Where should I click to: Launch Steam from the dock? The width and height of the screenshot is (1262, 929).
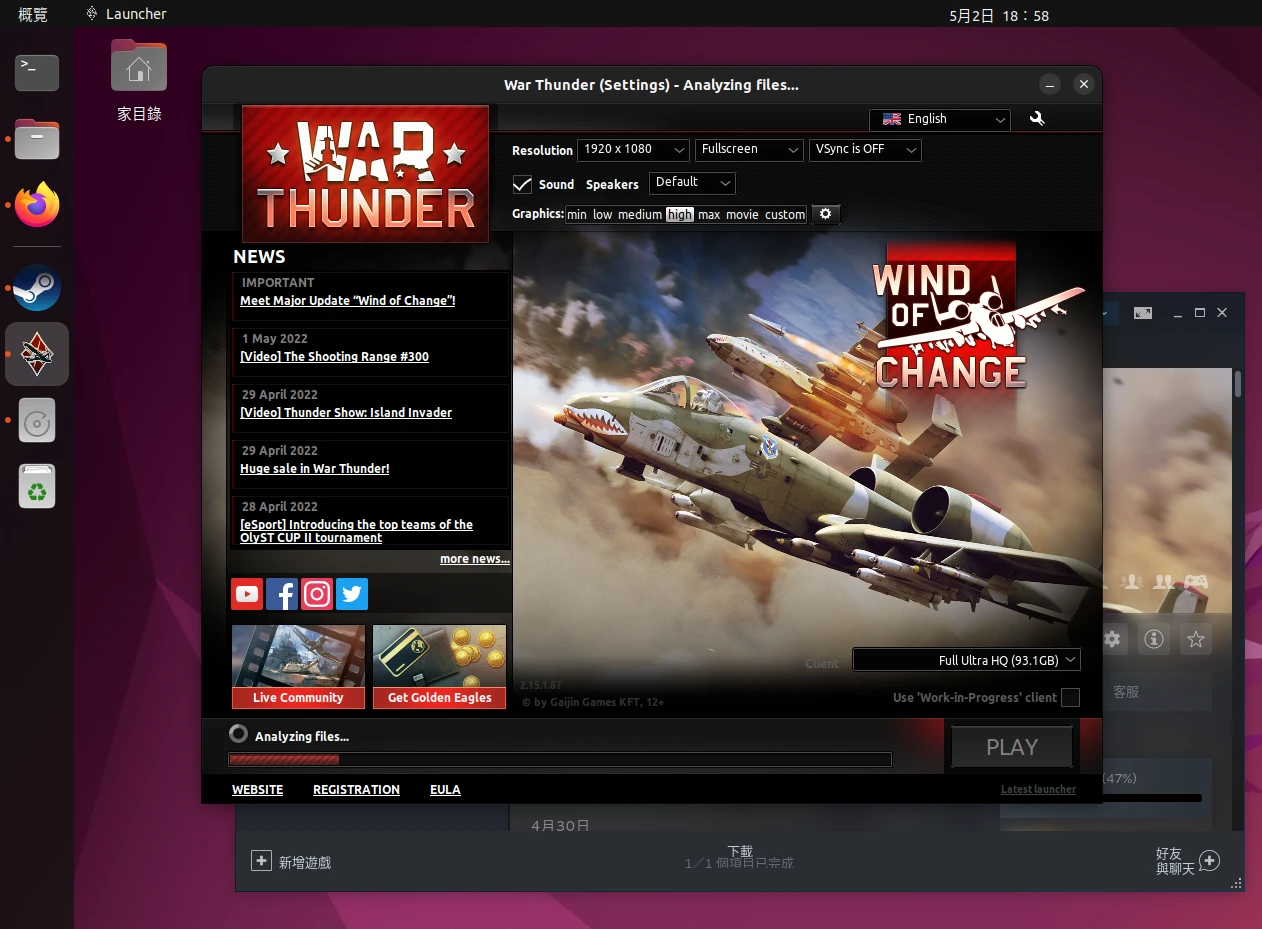point(37,289)
